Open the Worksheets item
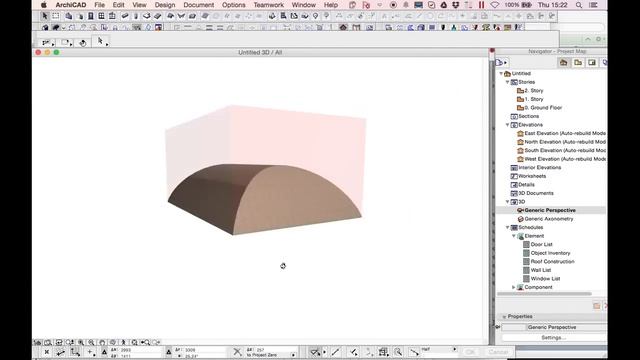 pos(532,176)
